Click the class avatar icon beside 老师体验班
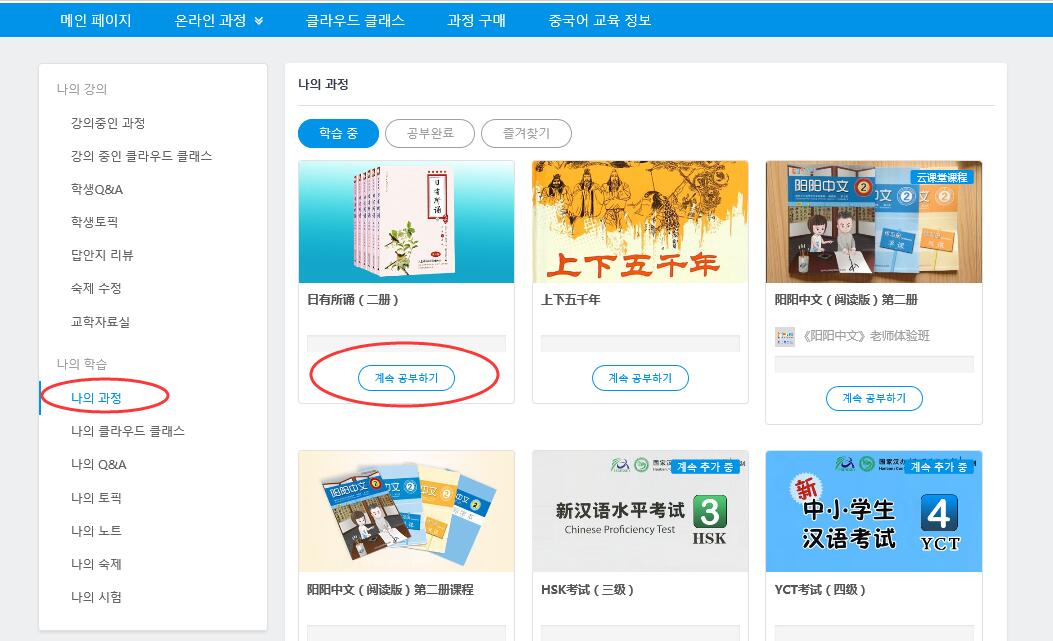 point(784,337)
